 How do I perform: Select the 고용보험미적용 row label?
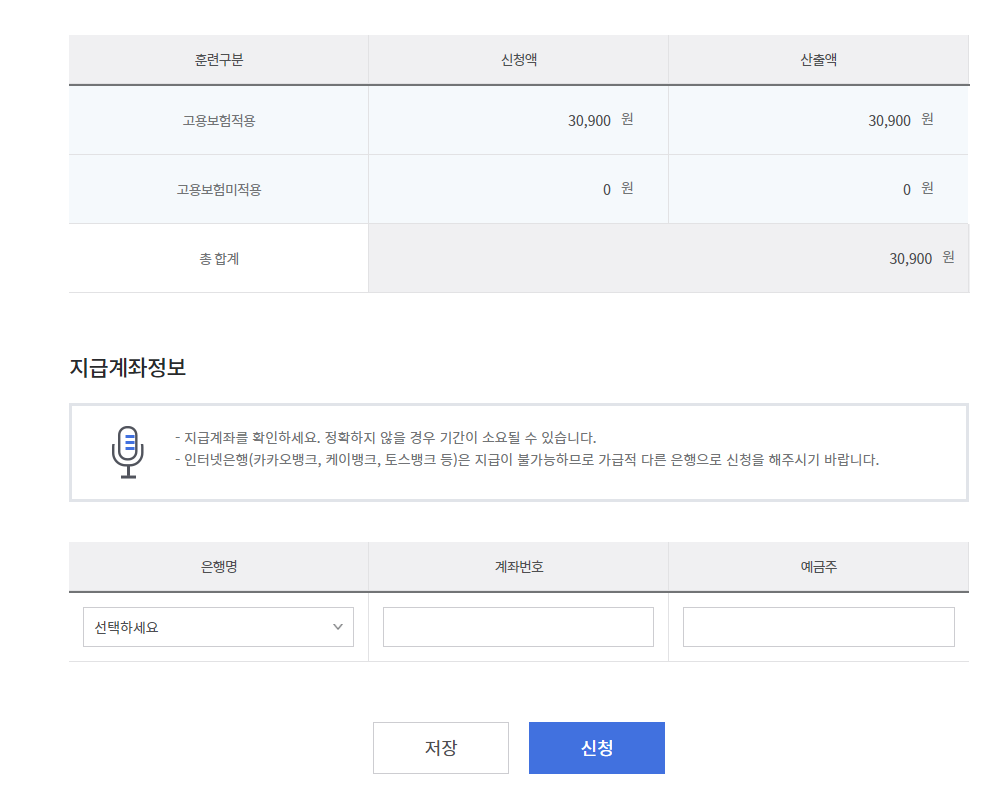click(219, 189)
